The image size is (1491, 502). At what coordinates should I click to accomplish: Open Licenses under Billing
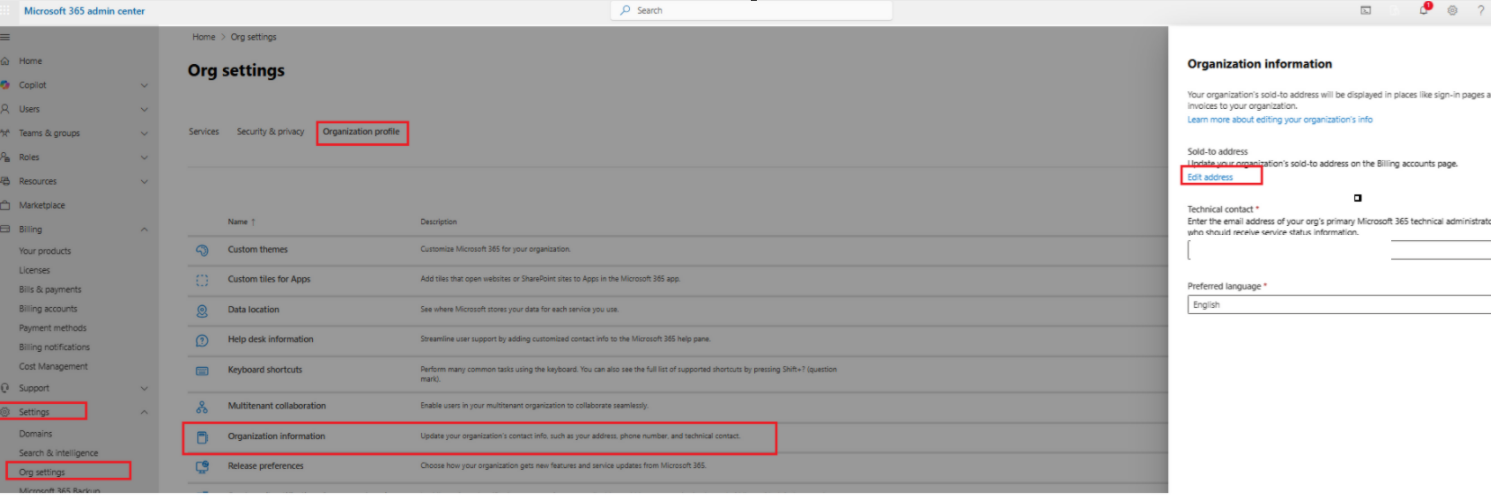34,270
